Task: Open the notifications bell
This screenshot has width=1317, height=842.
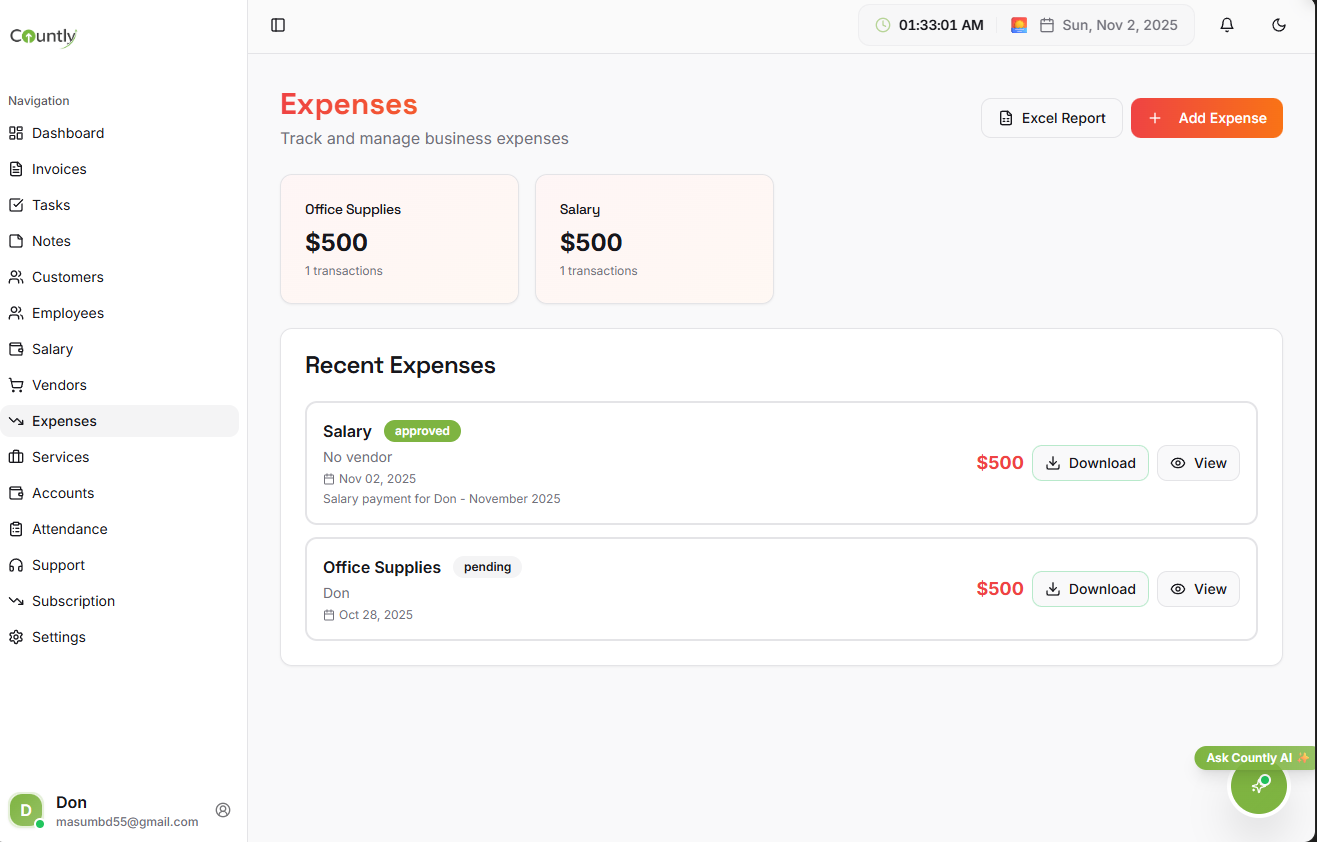Action: (1227, 25)
